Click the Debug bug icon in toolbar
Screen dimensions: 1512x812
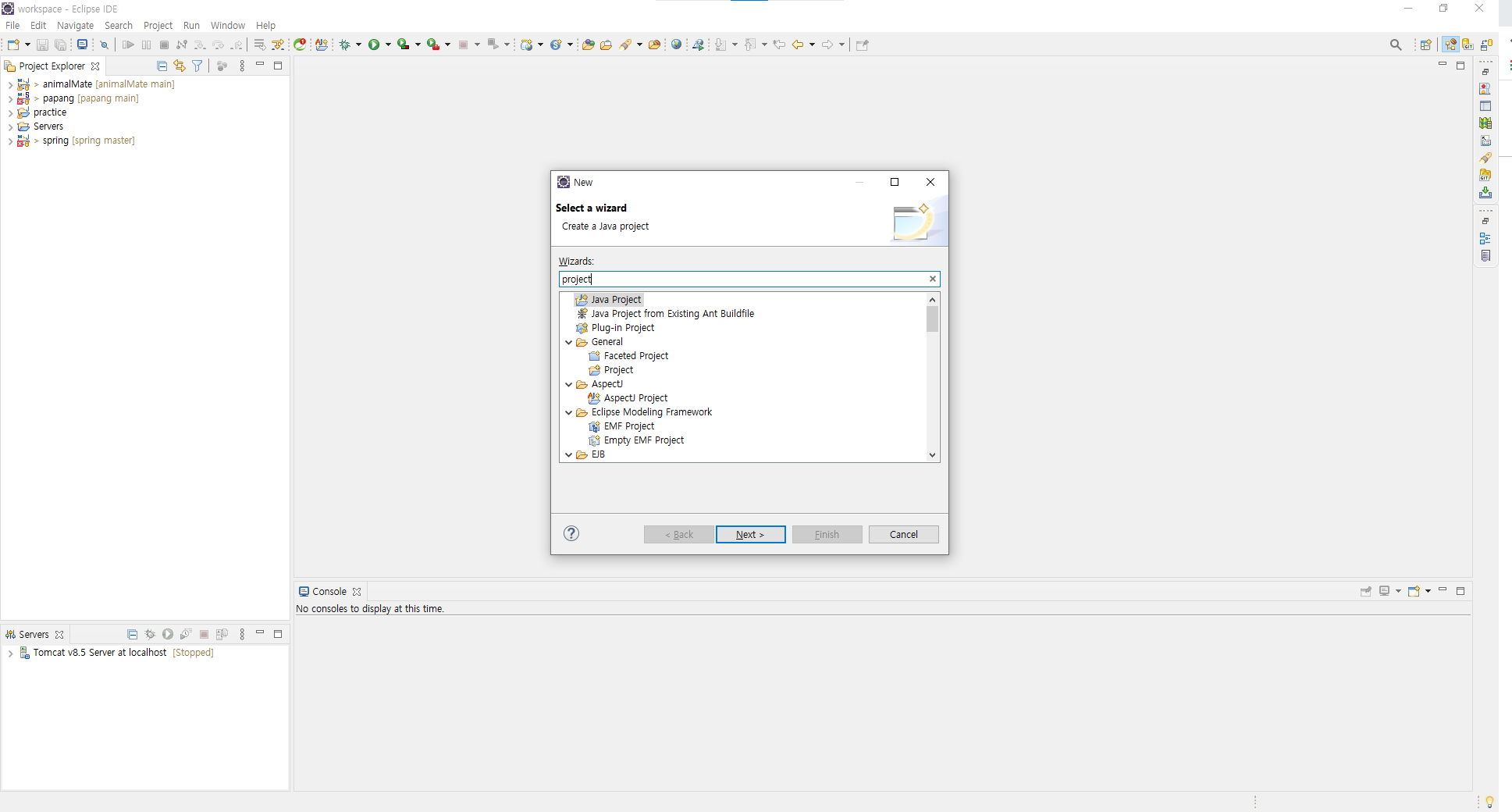[344, 45]
